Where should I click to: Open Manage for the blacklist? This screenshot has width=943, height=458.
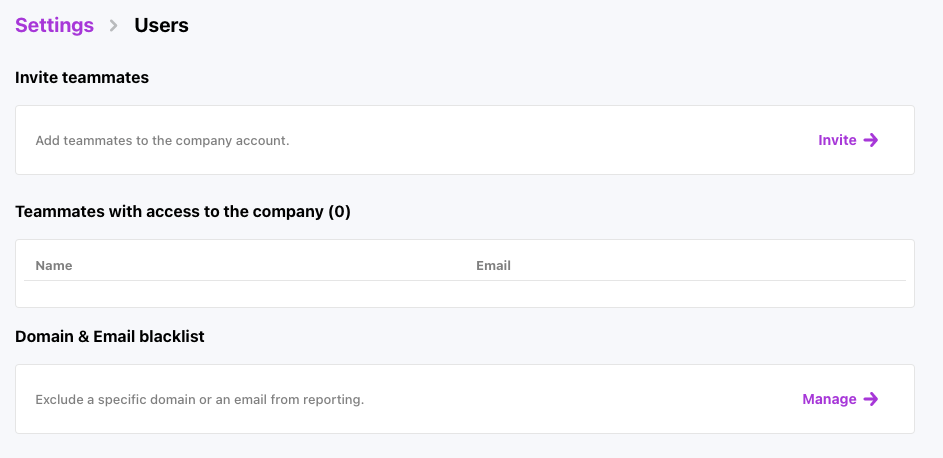point(829,399)
